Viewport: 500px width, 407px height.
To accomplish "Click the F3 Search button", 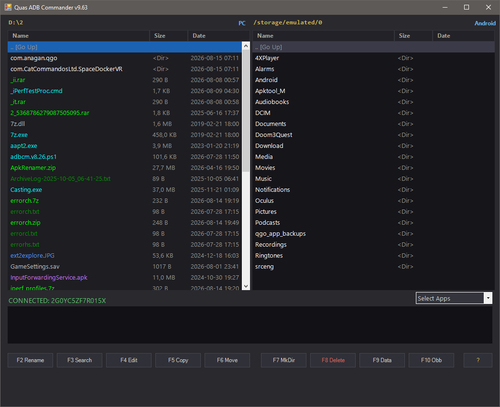I will pos(79,360).
